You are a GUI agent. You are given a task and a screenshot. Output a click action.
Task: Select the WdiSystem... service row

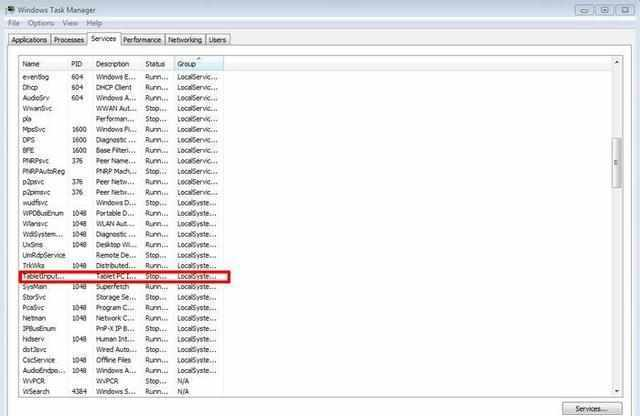tap(121, 234)
